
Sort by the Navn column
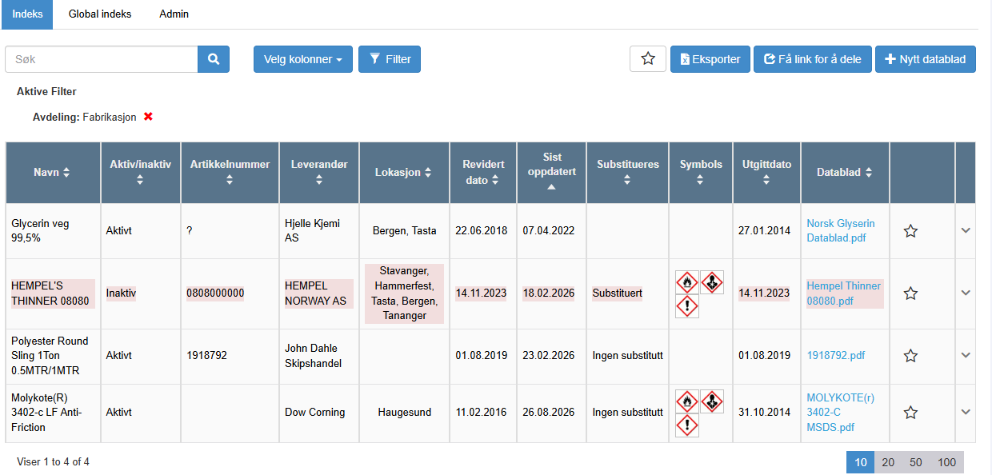coord(53,172)
